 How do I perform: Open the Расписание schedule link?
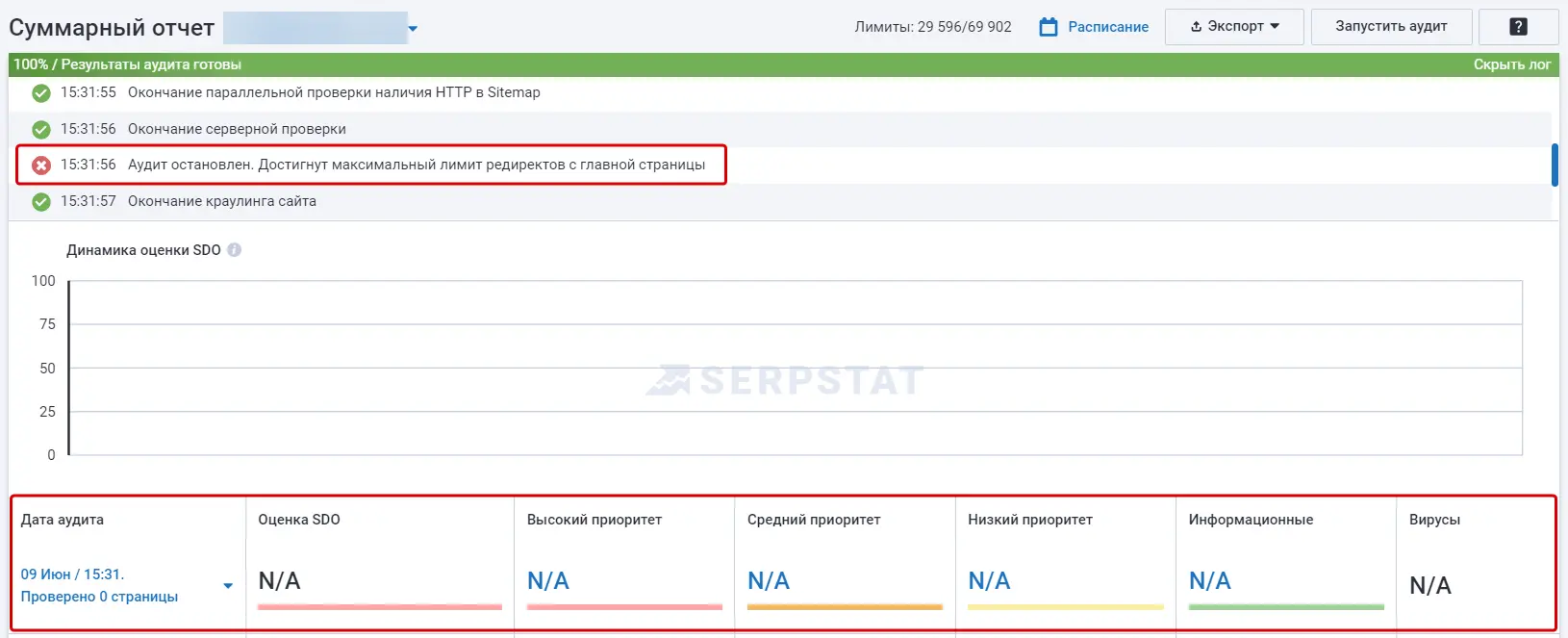(1107, 27)
